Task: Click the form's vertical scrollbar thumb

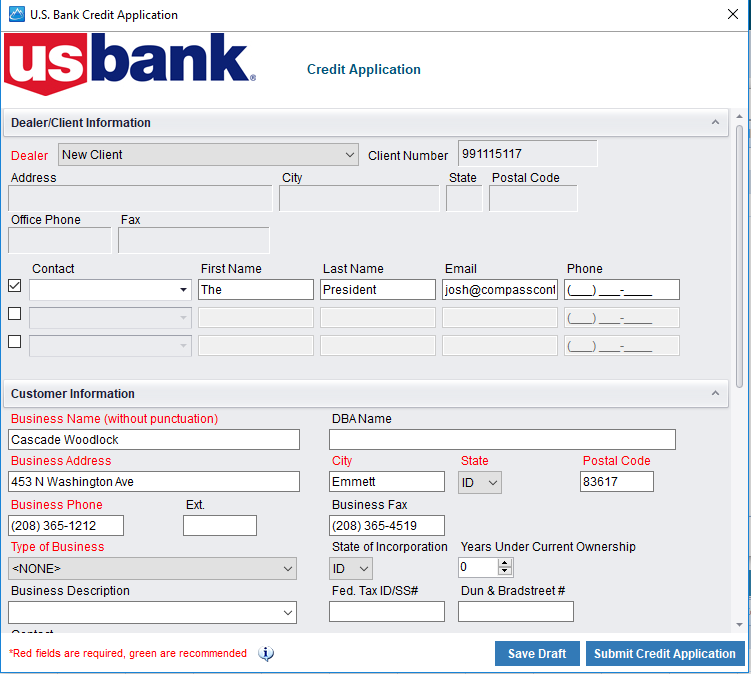Action: (740, 254)
